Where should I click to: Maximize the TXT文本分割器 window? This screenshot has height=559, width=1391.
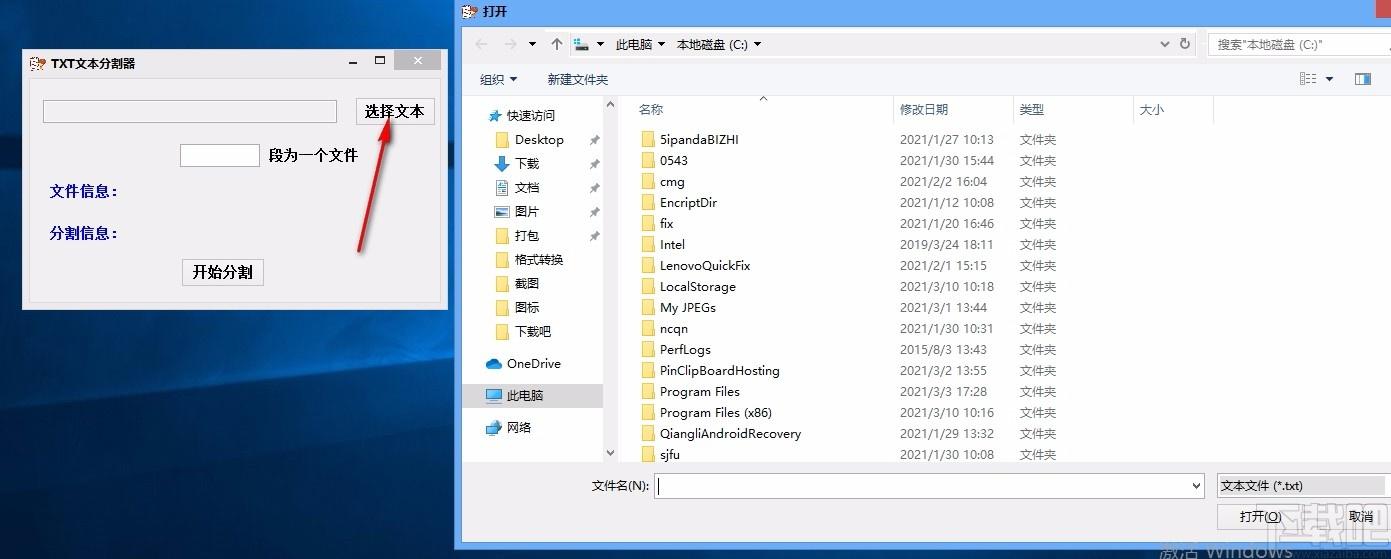[380, 61]
